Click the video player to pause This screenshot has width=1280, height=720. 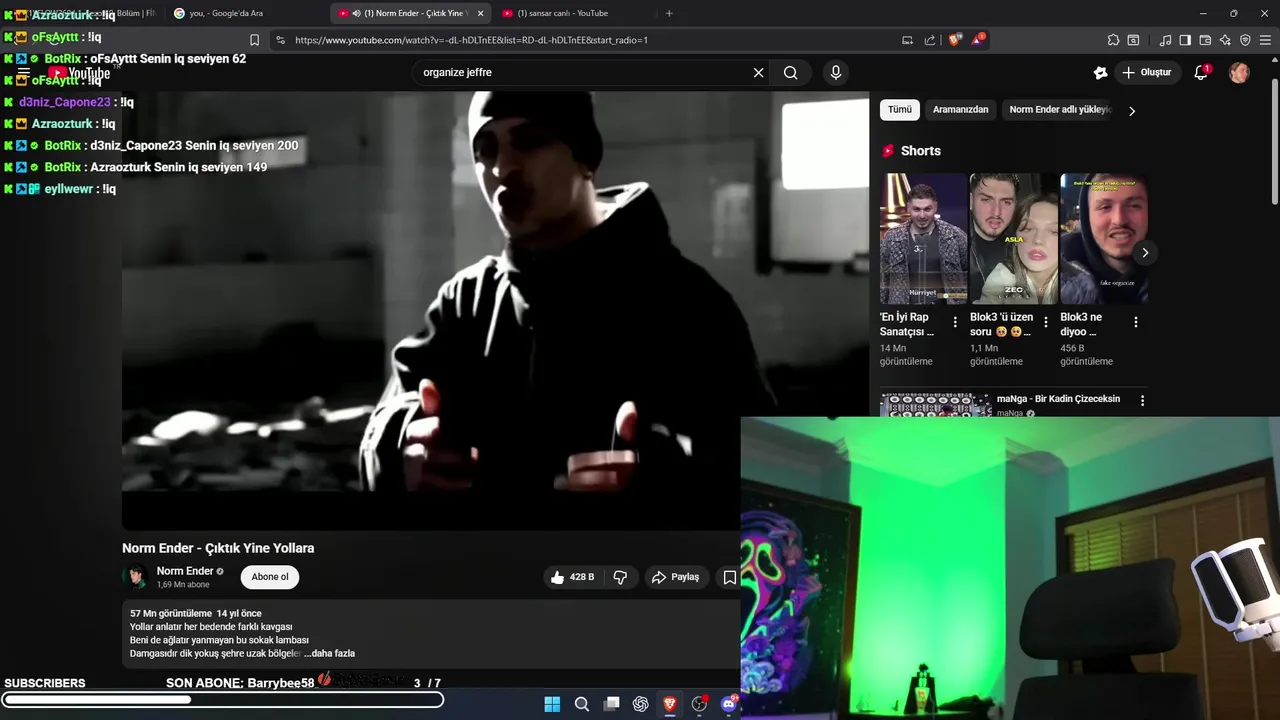coord(495,310)
